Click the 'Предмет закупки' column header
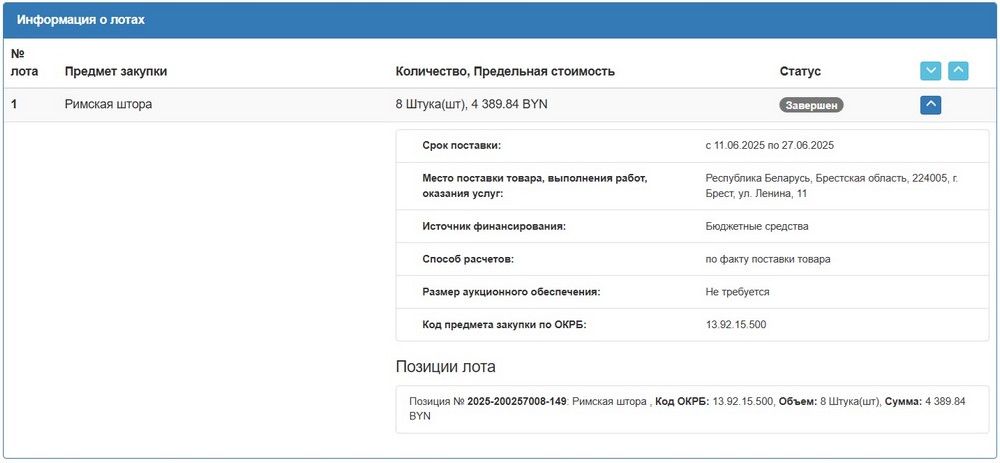Screen dimensions: 1000x463 point(116,71)
